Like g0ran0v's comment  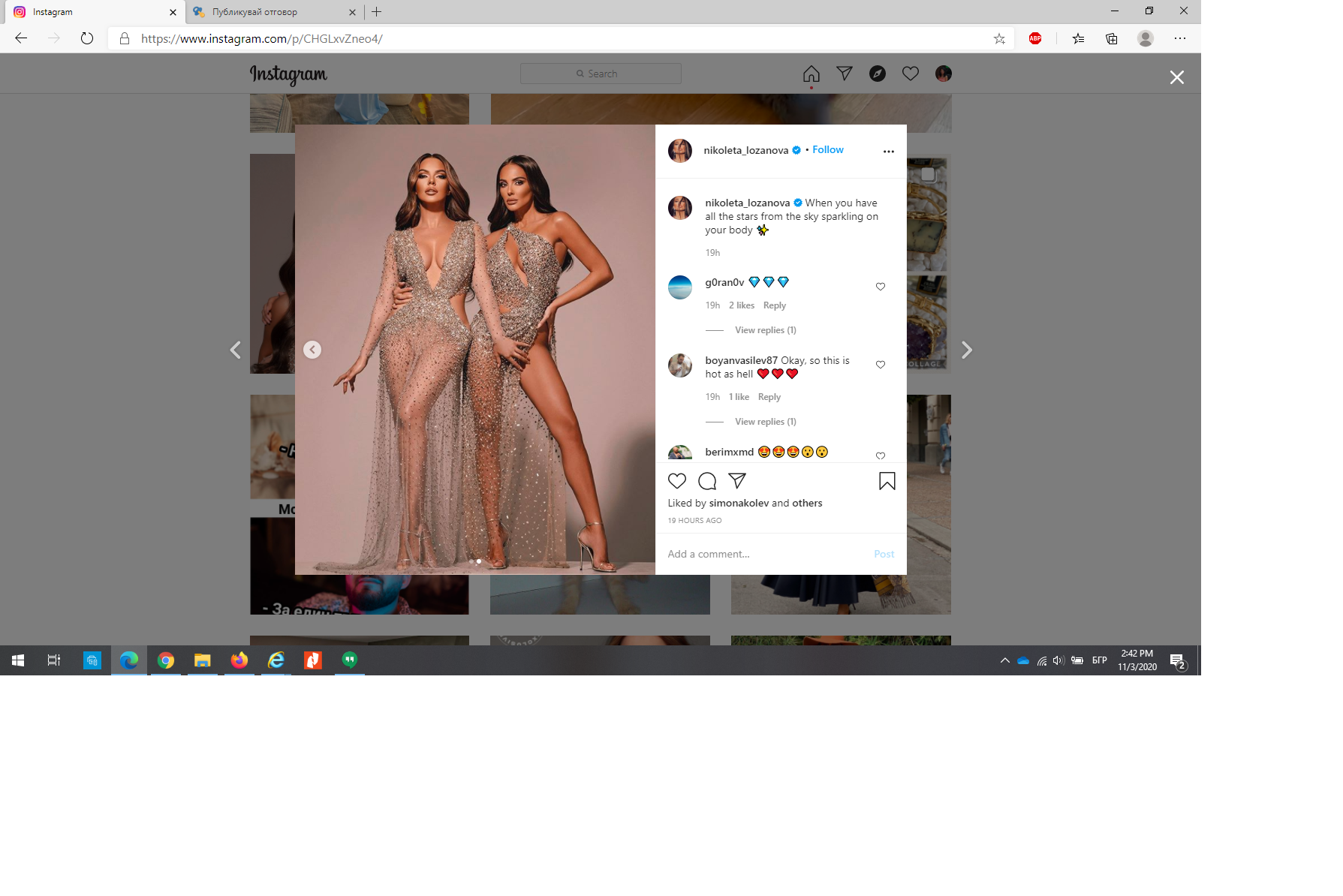[881, 287]
